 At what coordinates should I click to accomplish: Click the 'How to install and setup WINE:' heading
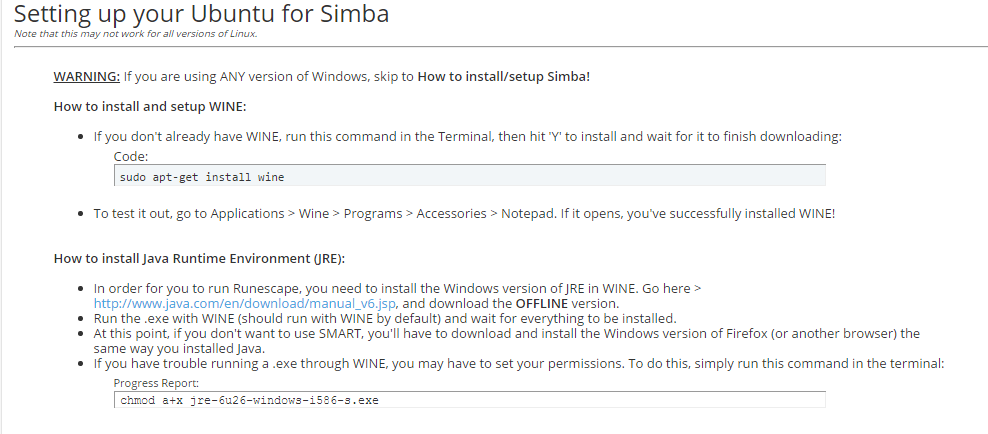pos(150,106)
